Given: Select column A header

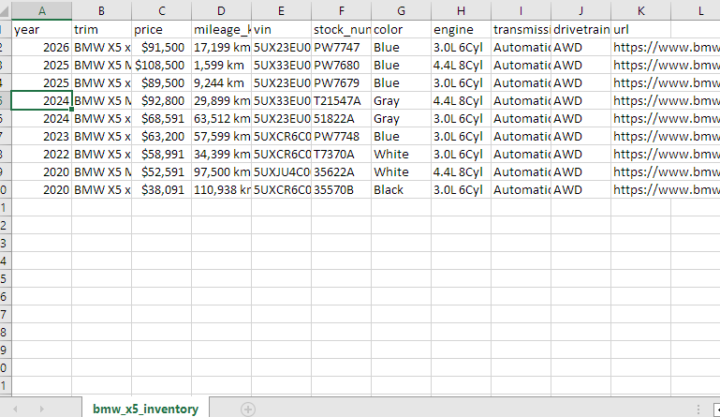Looking at the screenshot, I should pyautogui.click(x=42, y=11).
